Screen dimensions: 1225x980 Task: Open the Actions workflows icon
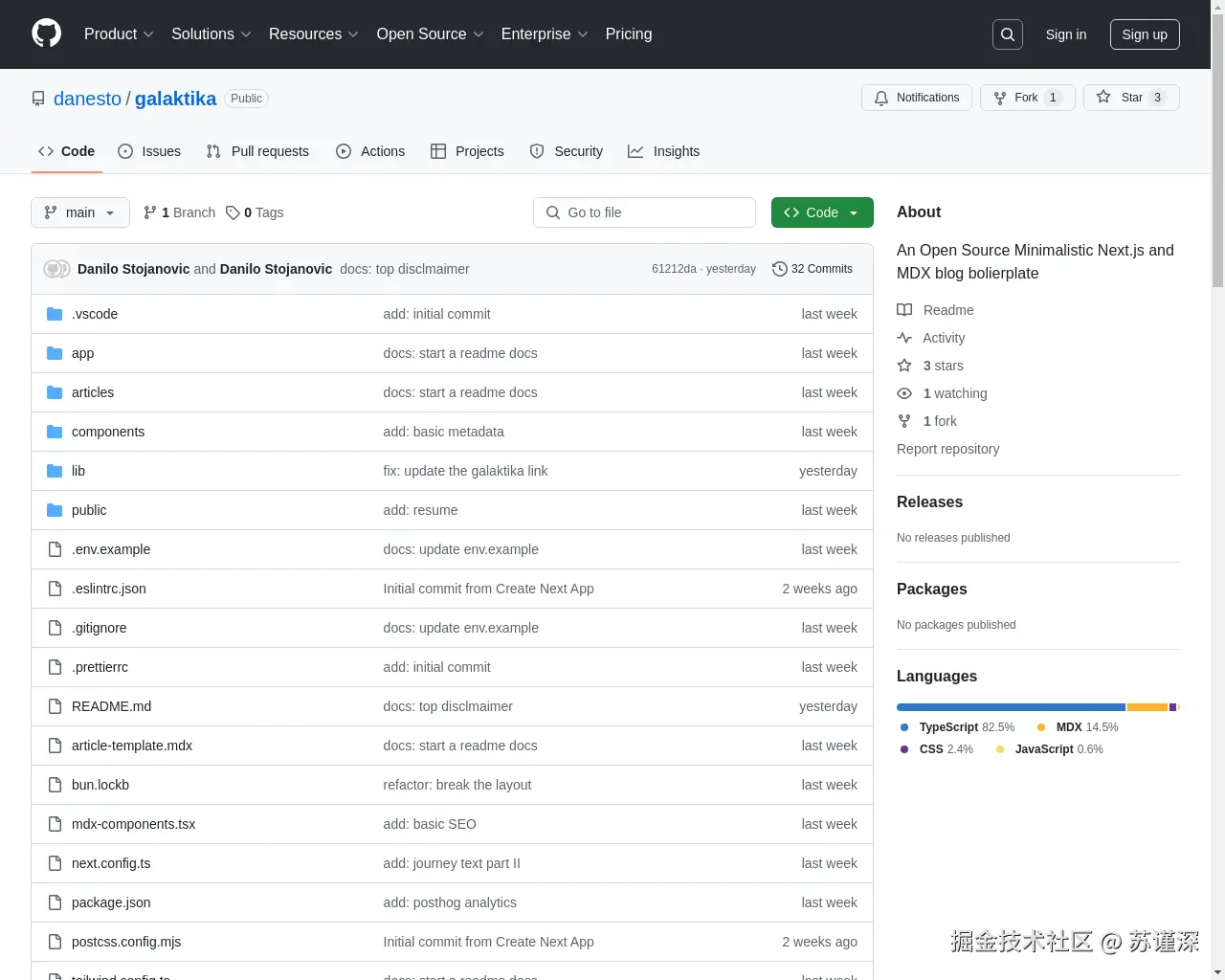[344, 151]
